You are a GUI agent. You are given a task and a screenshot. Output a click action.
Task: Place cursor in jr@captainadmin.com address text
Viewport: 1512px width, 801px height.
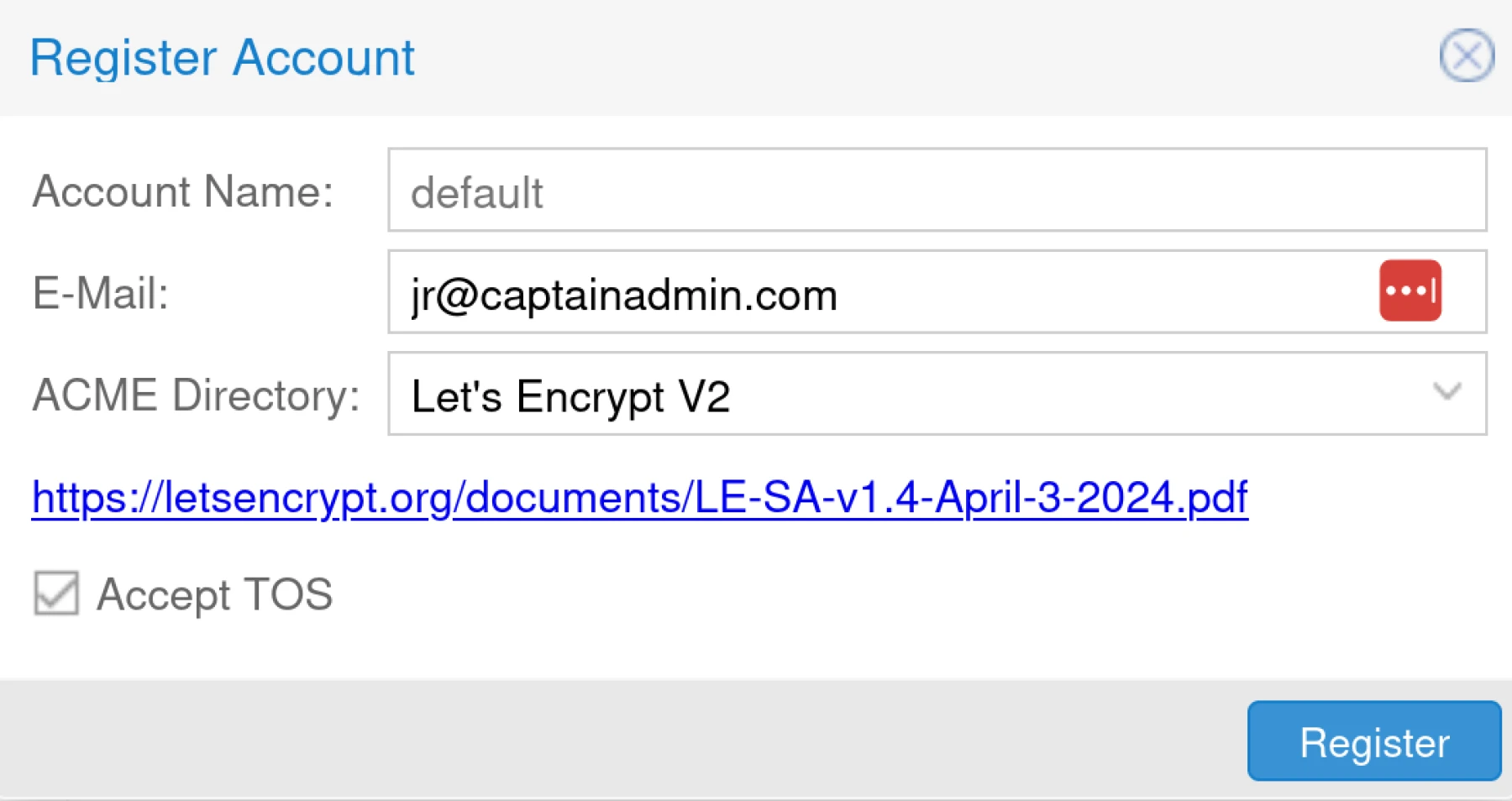[623, 295]
